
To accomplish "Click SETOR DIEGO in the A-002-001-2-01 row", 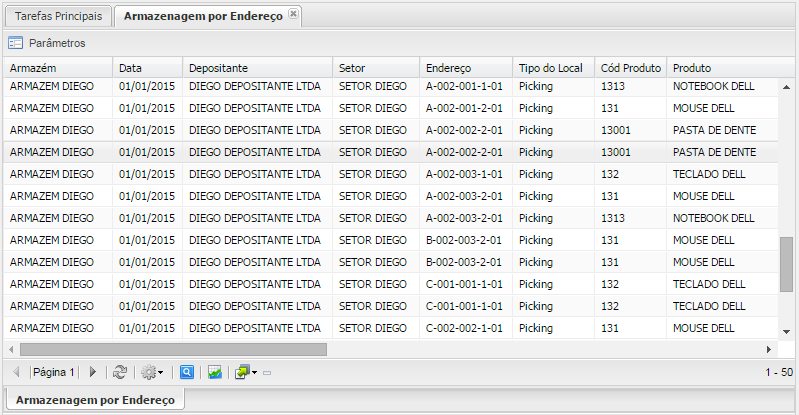I will (373, 108).
